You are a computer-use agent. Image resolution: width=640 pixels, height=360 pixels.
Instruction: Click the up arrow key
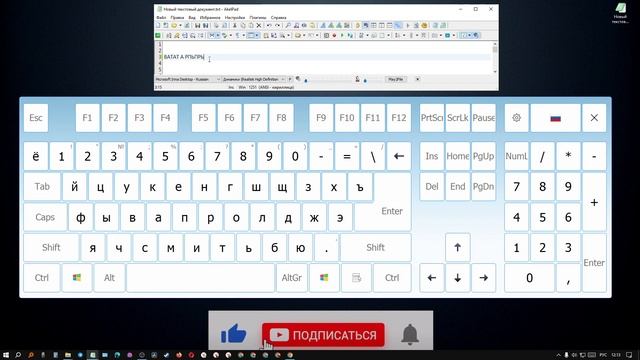(x=458, y=247)
